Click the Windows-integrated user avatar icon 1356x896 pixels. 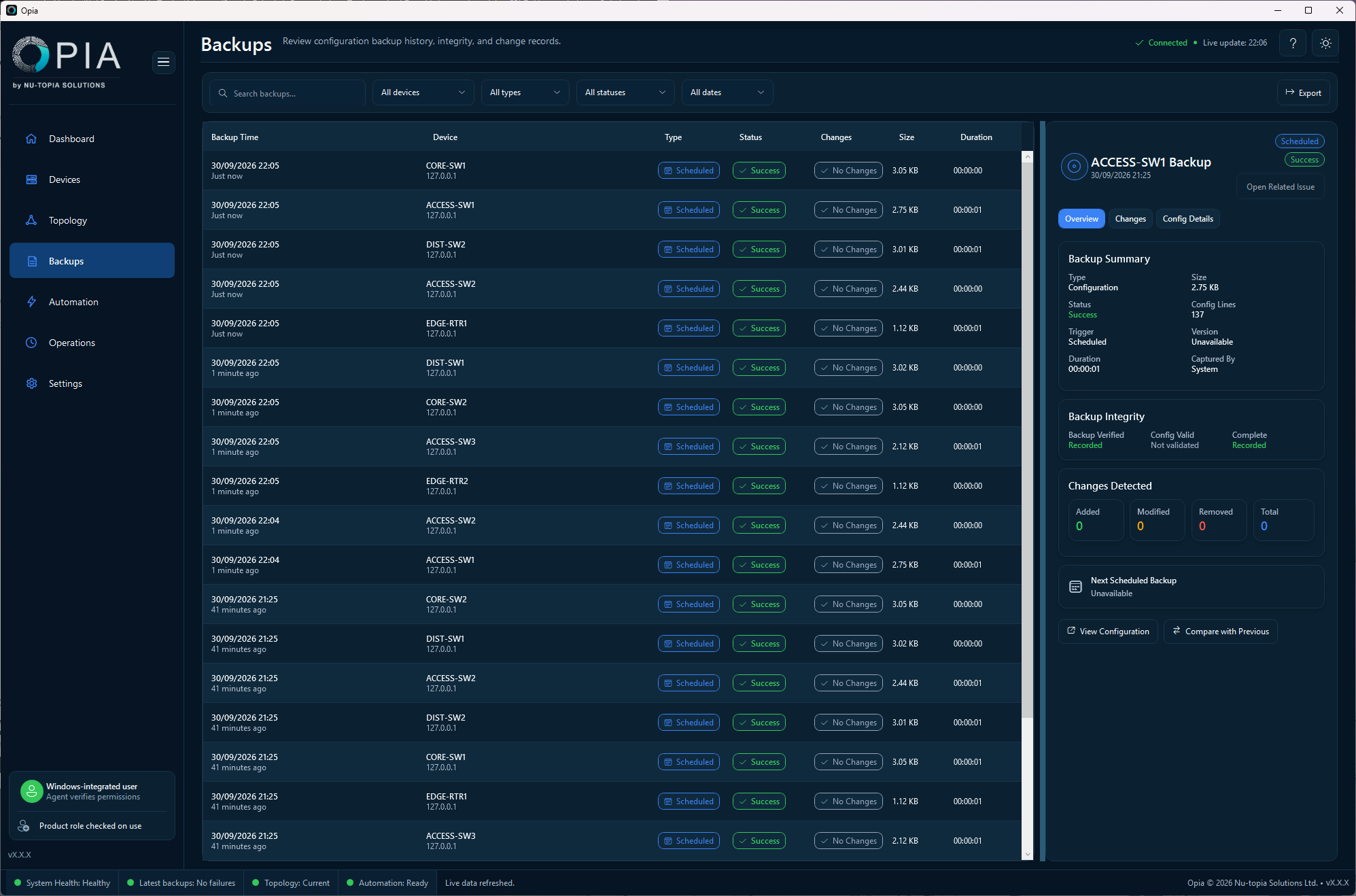[31, 791]
